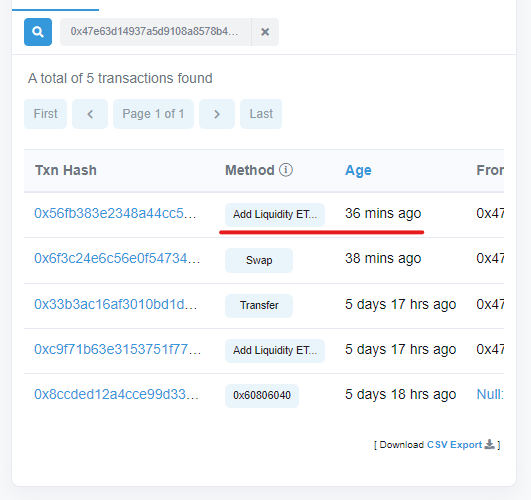Click the 0x60806040 method badge
Image resolution: width=531 pixels, height=500 pixels.
[x=262, y=396]
